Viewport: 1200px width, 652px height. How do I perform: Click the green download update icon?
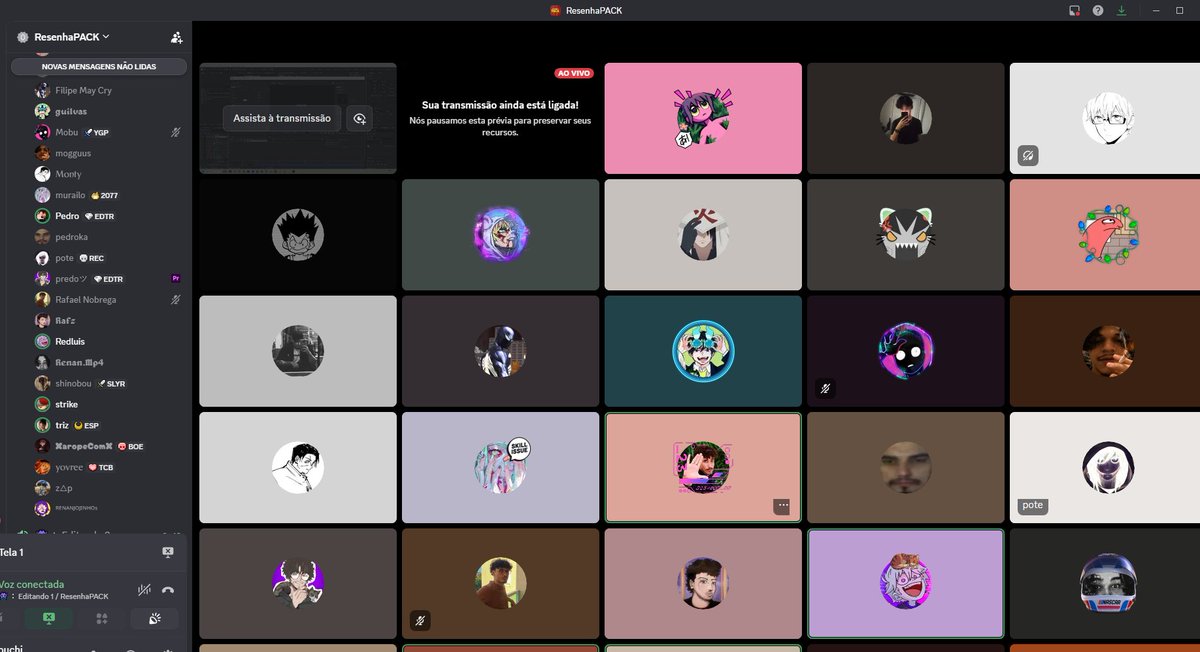click(1121, 10)
